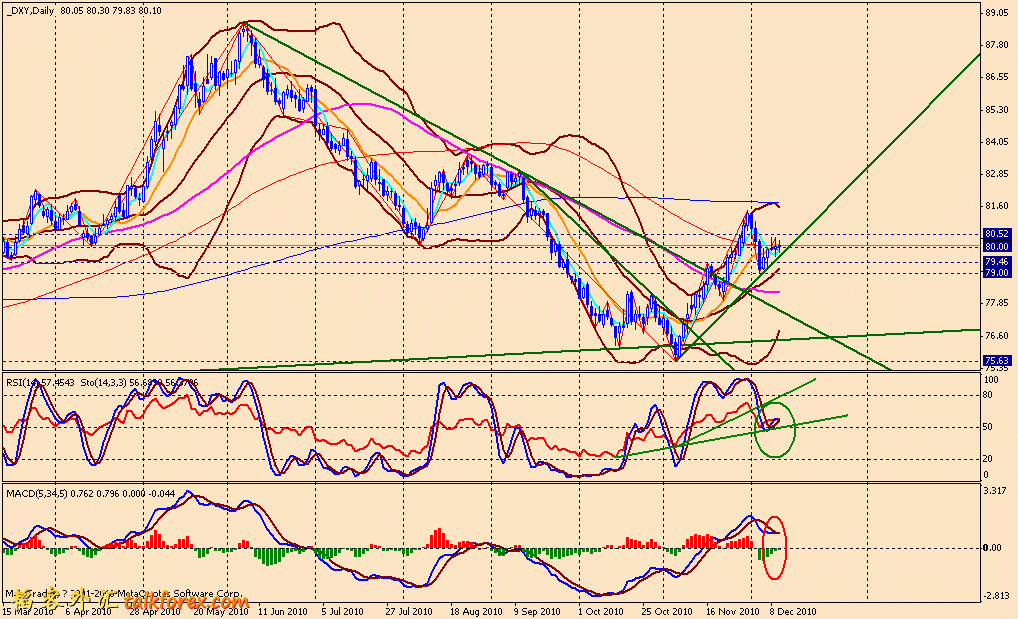Click the _DXY,Daily chart title text
This screenshot has height=619, width=1018.
pos(31,11)
